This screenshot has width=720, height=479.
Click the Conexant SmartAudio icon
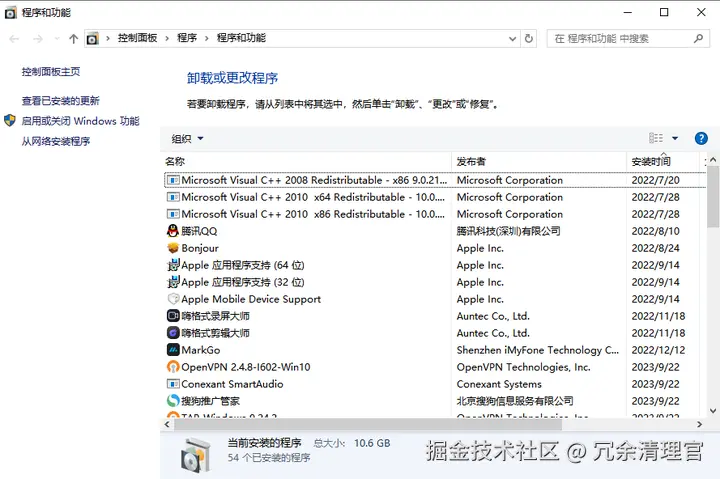pyautogui.click(x=173, y=384)
